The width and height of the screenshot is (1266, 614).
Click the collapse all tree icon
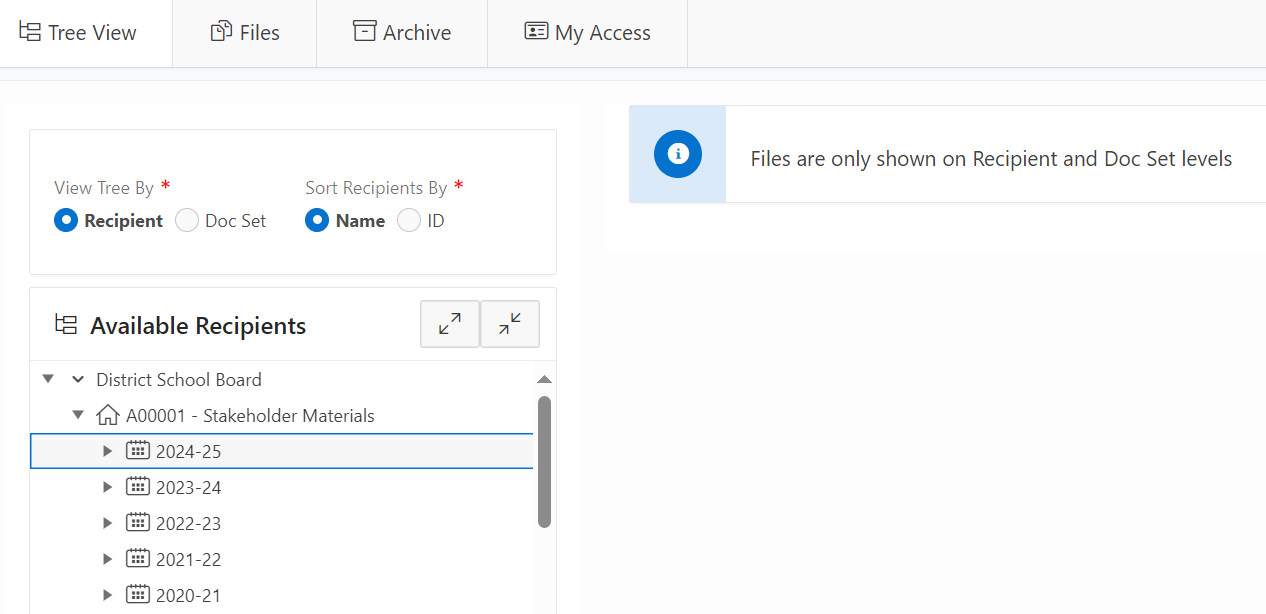click(x=510, y=324)
